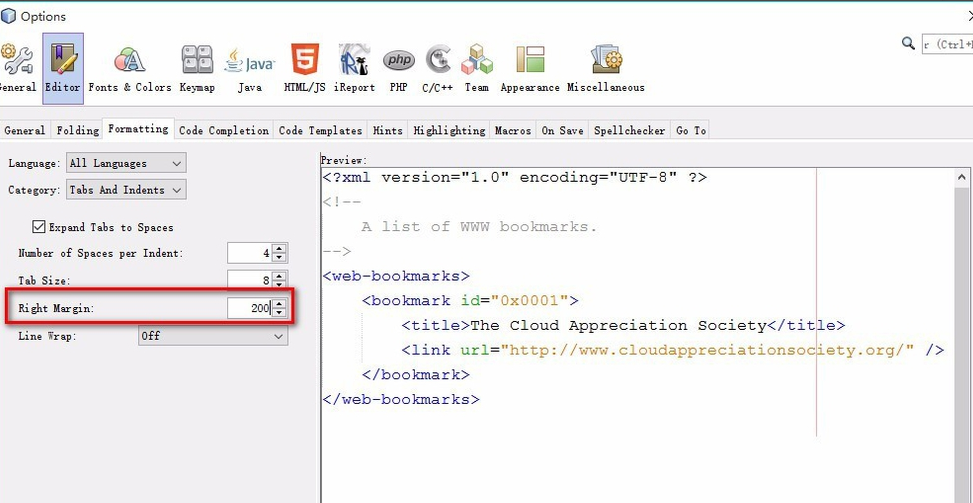Switch to the Code Templates tab
This screenshot has height=503, width=973.
click(x=320, y=130)
